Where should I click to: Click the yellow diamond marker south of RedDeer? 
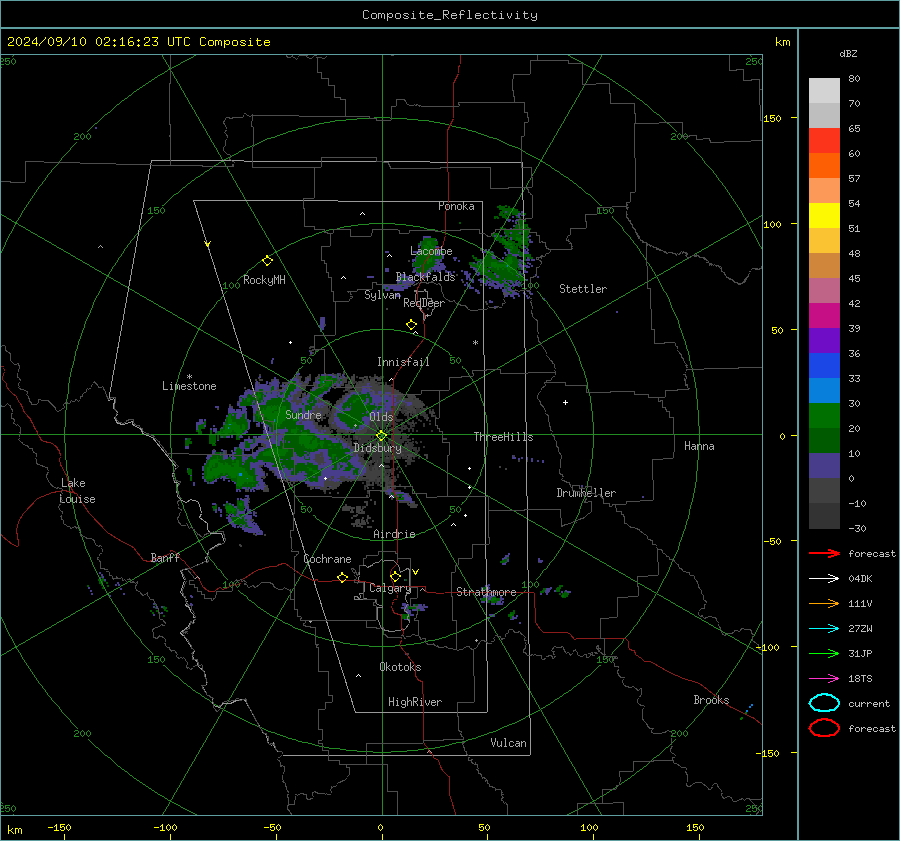click(x=411, y=325)
